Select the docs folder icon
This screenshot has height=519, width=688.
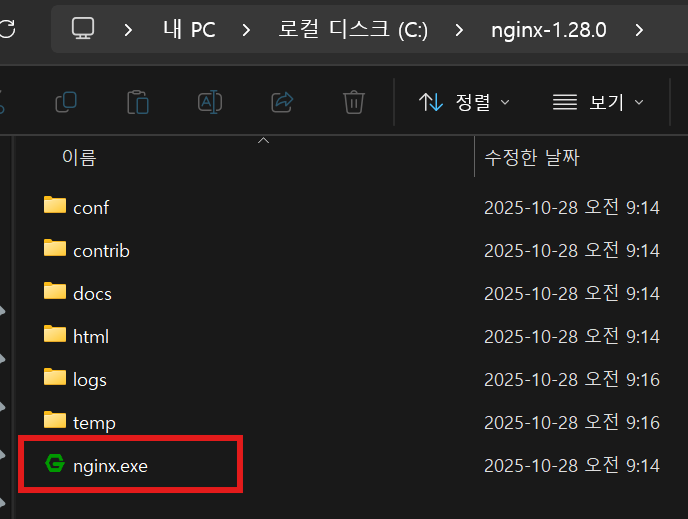[55, 291]
